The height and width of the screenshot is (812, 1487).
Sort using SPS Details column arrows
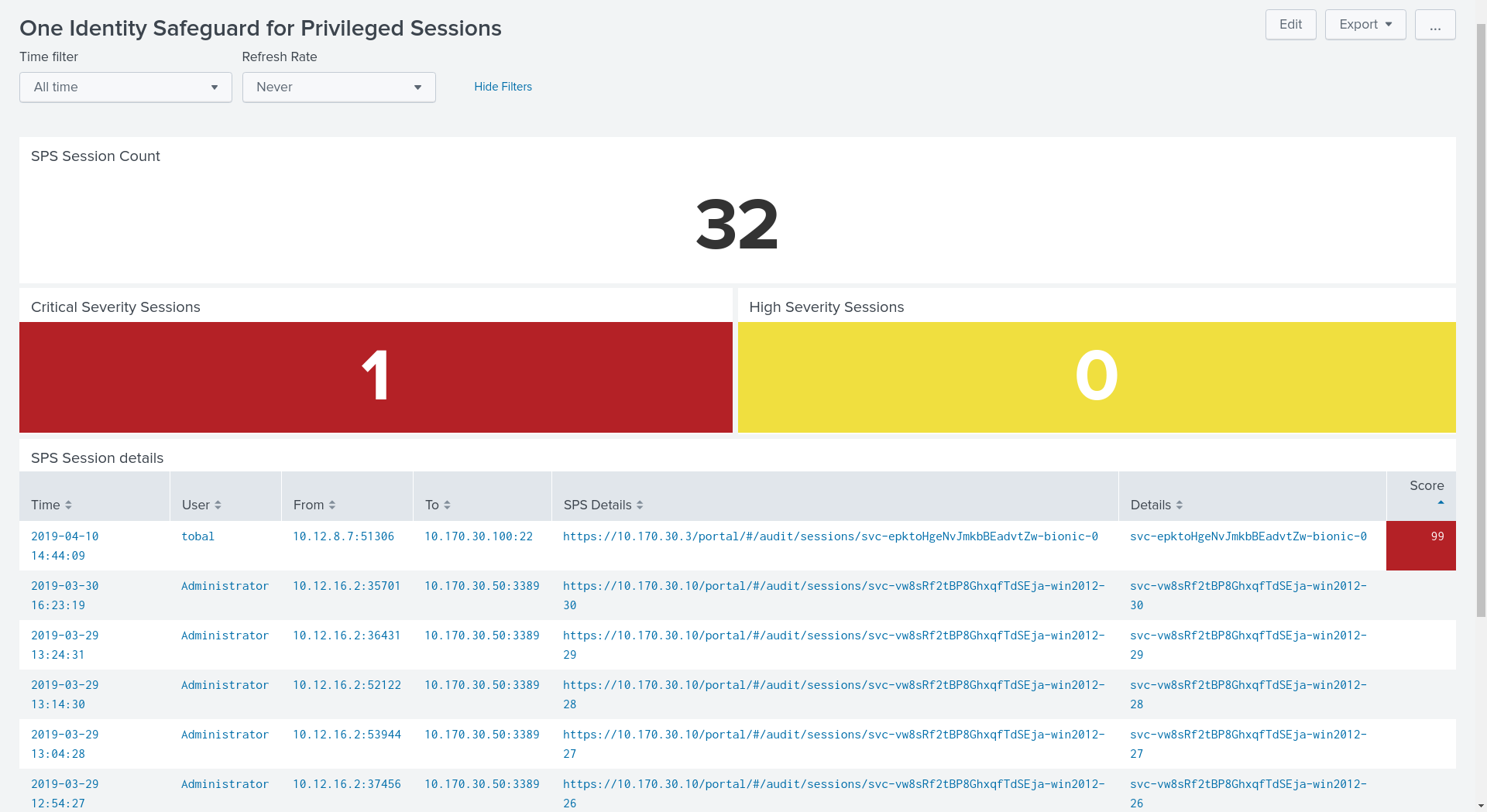click(x=640, y=505)
